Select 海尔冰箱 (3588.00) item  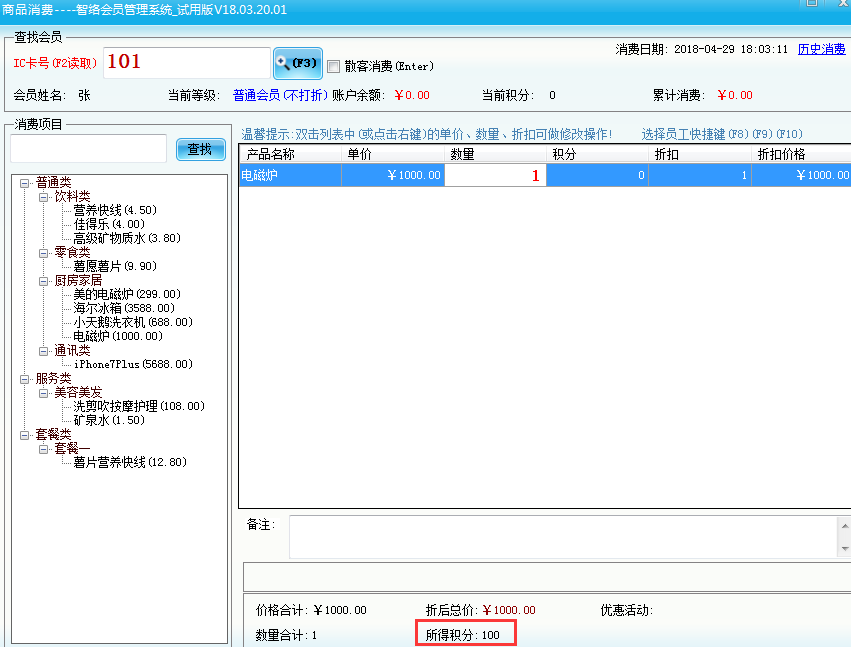(124, 308)
